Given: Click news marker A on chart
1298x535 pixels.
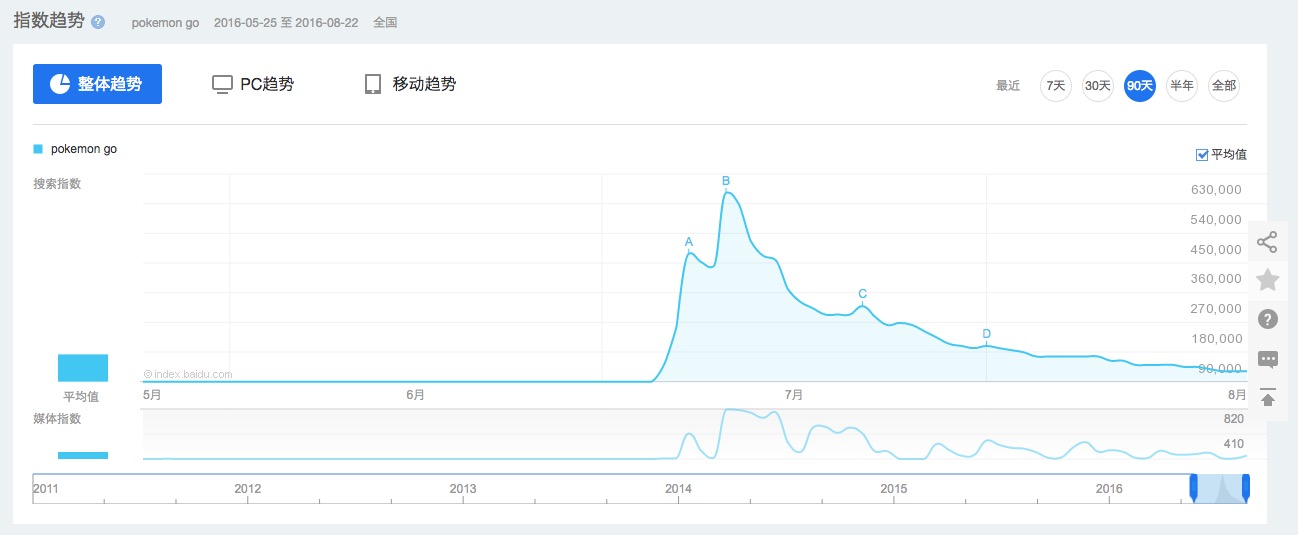Looking at the screenshot, I should point(688,242).
